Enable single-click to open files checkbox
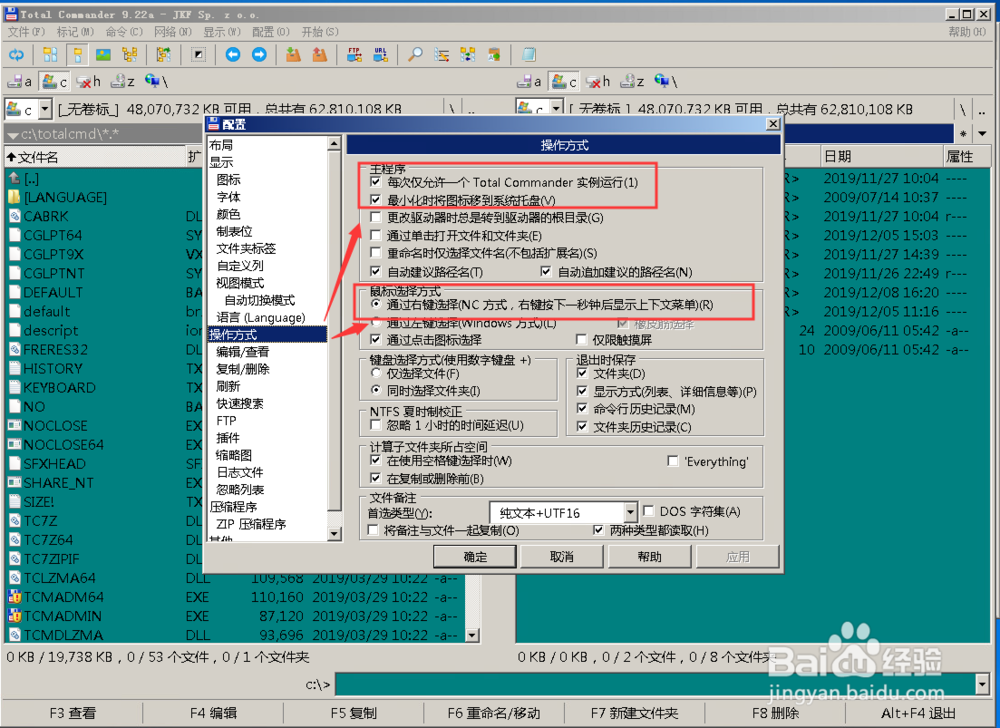The height and width of the screenshot is (728, 1000). coord(376,236)
